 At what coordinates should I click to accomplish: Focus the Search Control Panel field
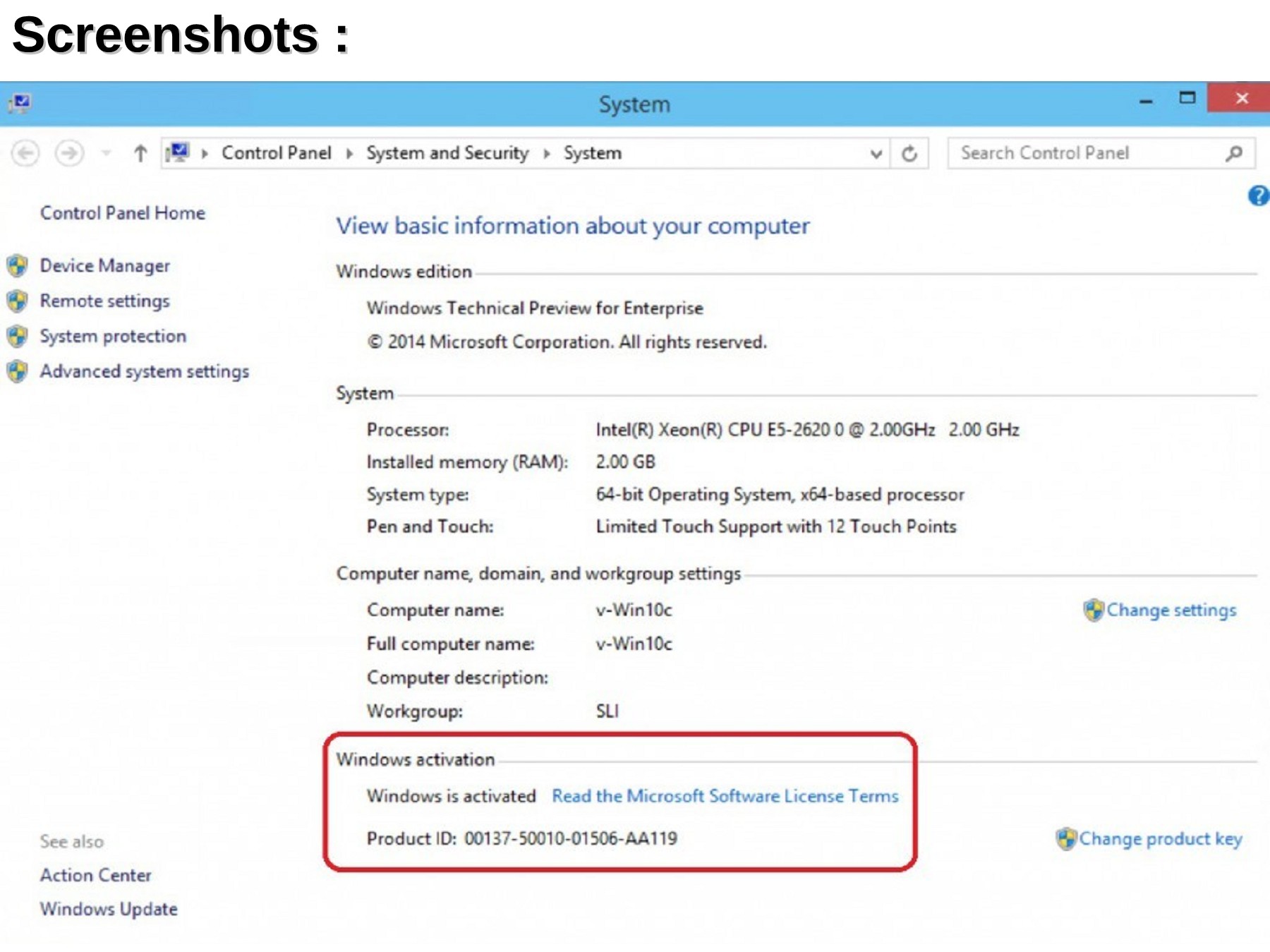(1087, 153)
